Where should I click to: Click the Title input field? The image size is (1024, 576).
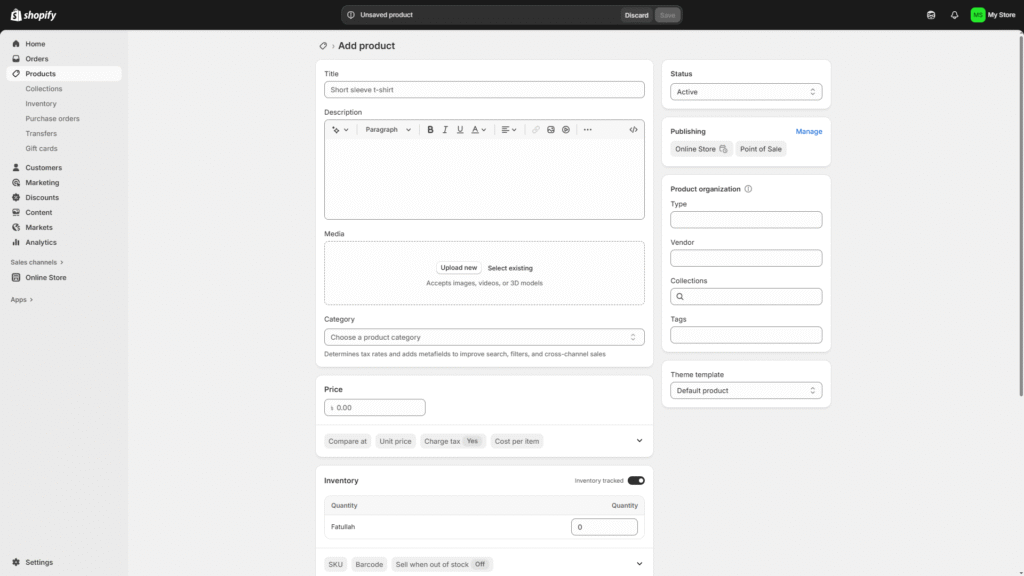point(484,90)
